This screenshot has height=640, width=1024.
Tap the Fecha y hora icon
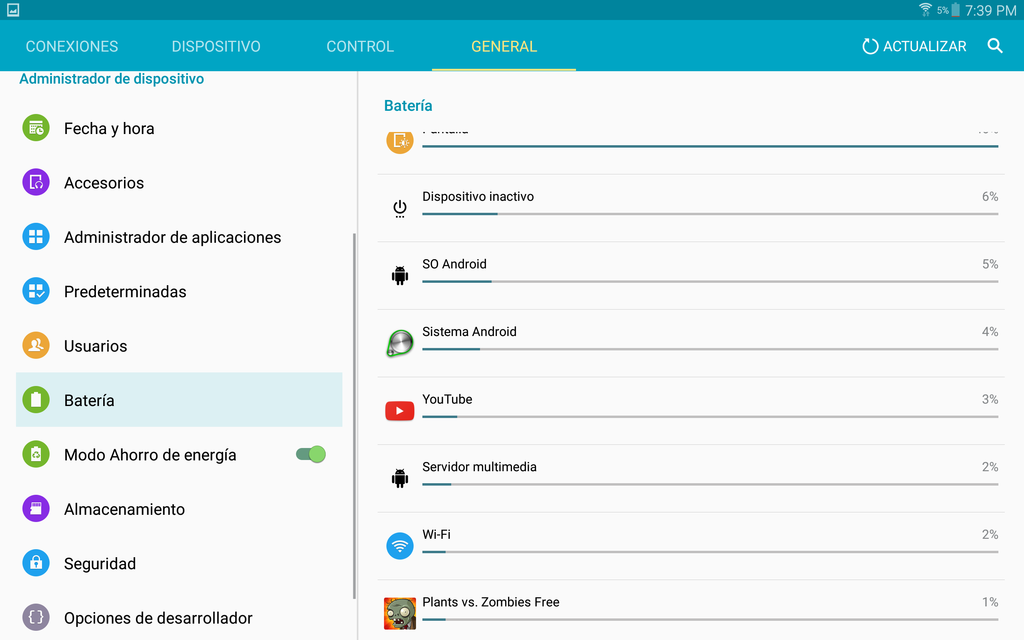pyautogui.click(x=36, y=128)
